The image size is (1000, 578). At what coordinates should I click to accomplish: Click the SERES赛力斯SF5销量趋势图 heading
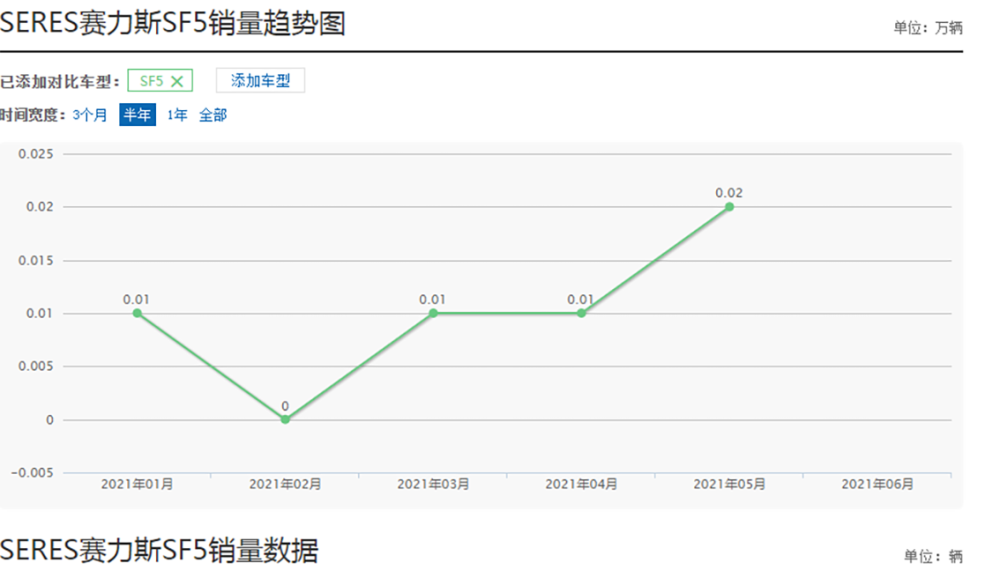[172, 24]
